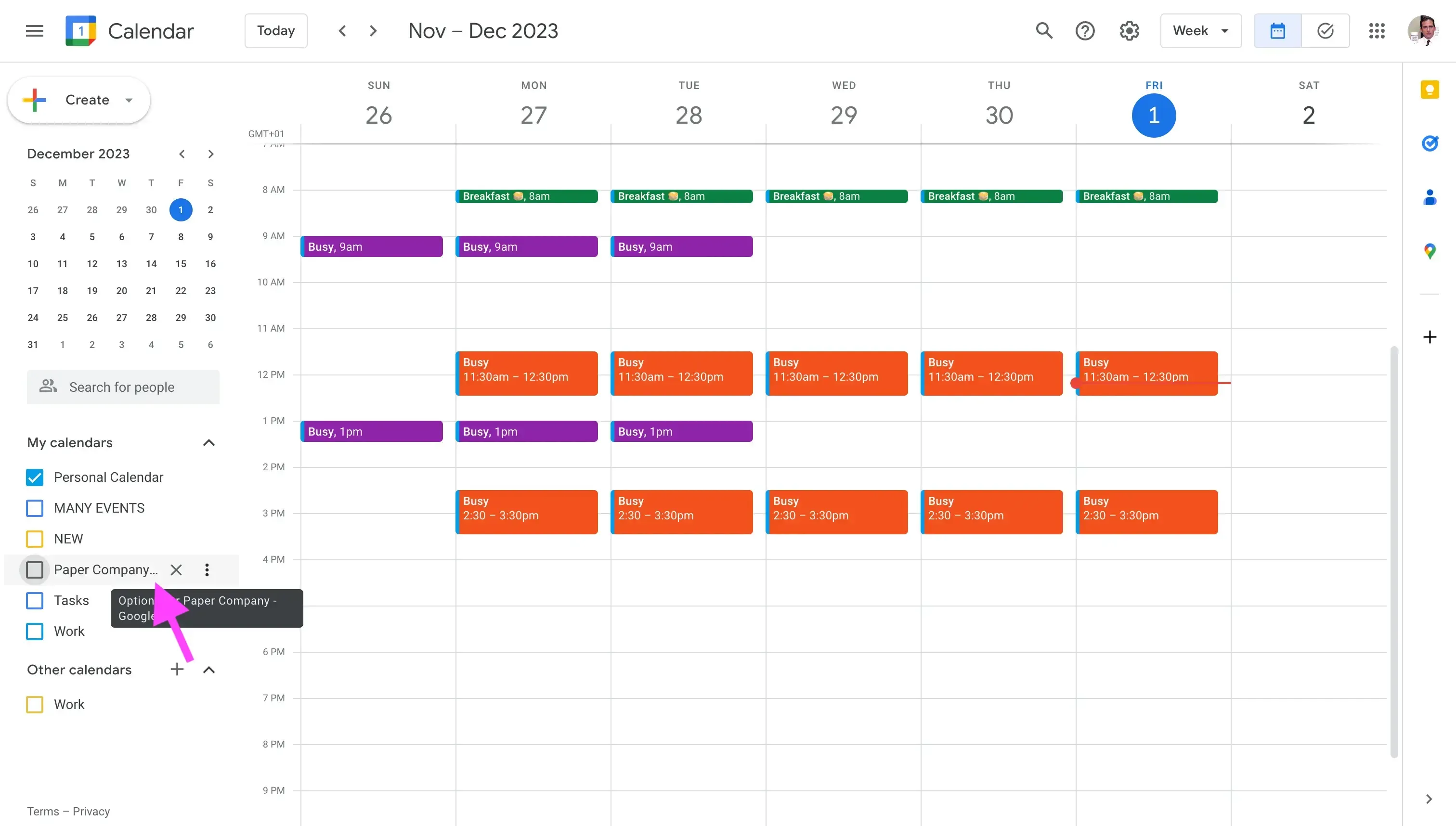Check the NEW calendar checkbox
This screenshot has height=826, width=1456.
click(35, 538)
